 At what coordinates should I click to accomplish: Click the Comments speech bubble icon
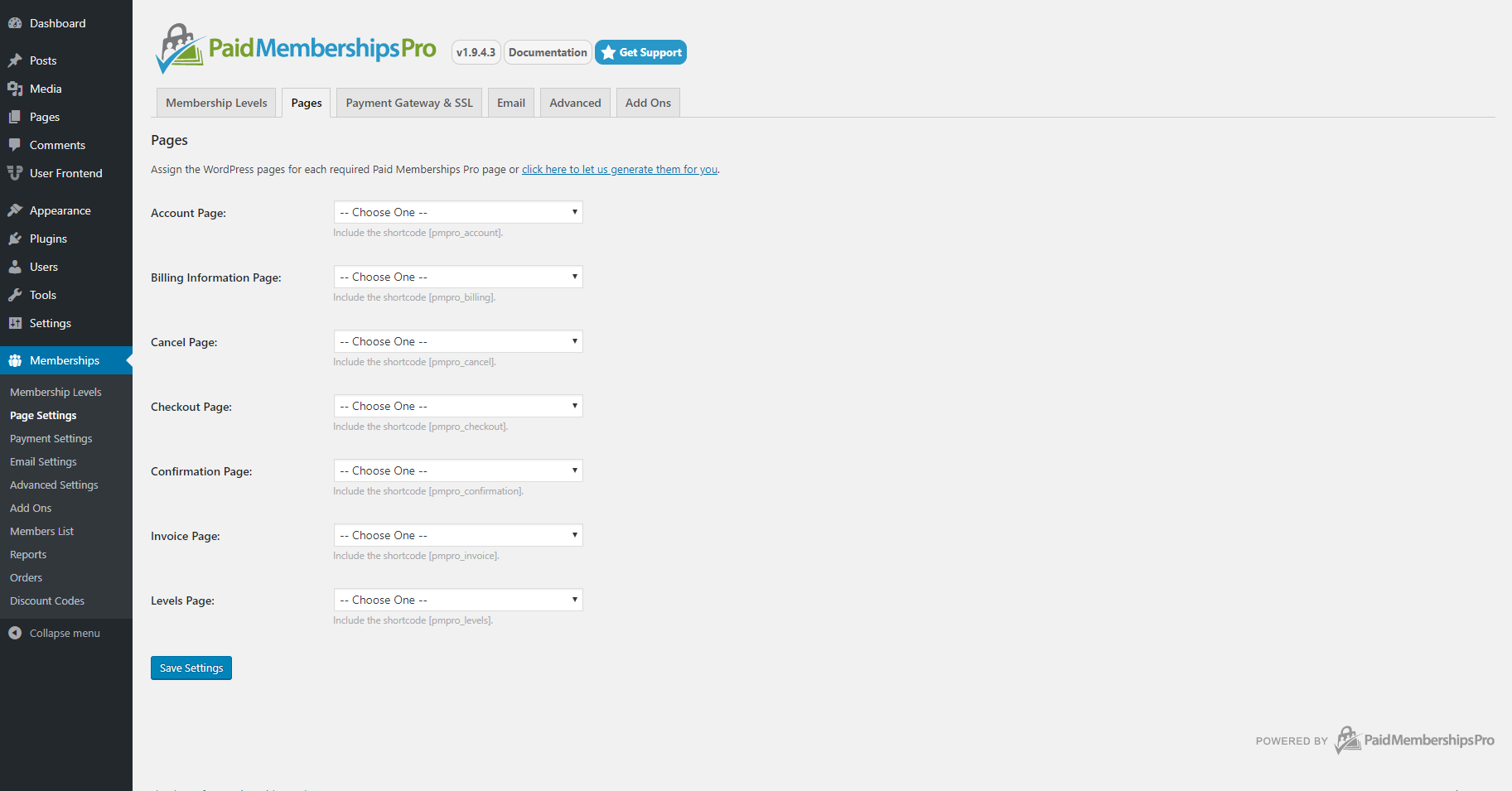15,145
